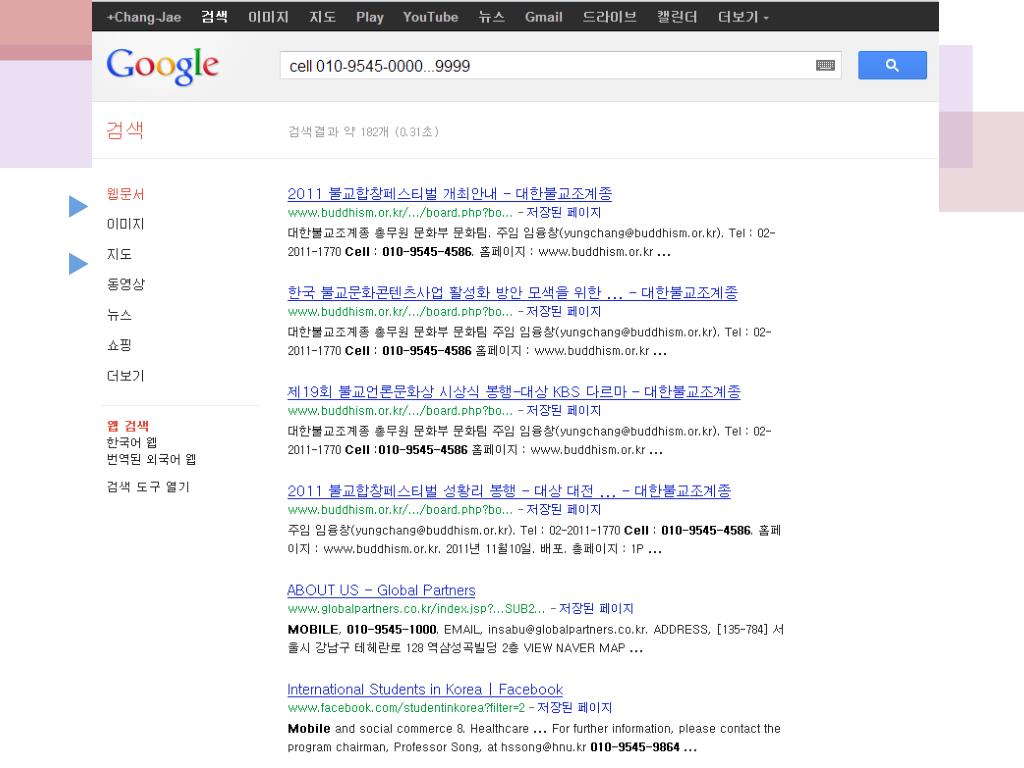Open International Students in Korea Facebook result
The height and width of the screenshot is (768, 1024).
click(425, 689)
